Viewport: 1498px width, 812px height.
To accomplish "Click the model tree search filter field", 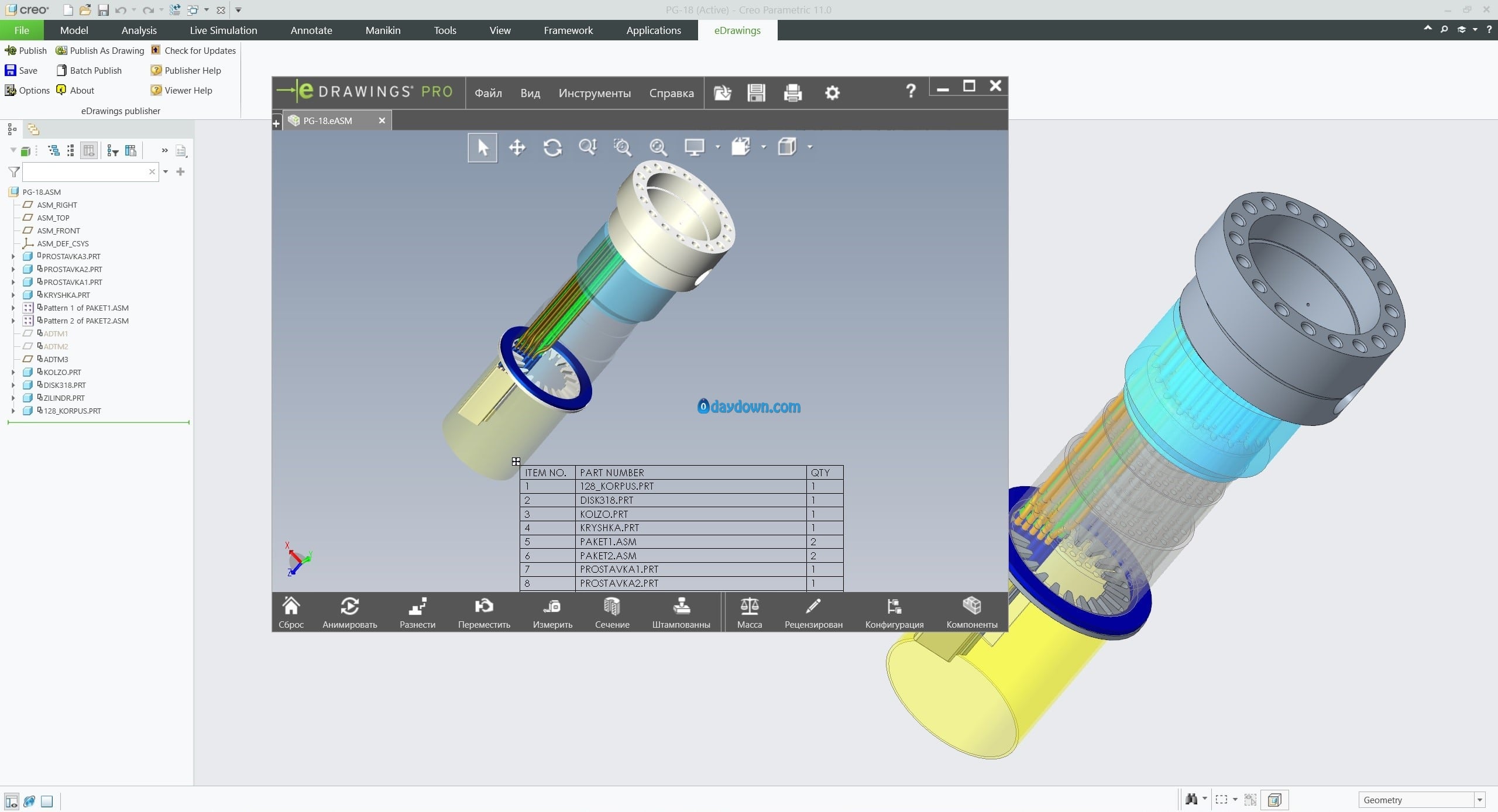I will pos(85,172).
